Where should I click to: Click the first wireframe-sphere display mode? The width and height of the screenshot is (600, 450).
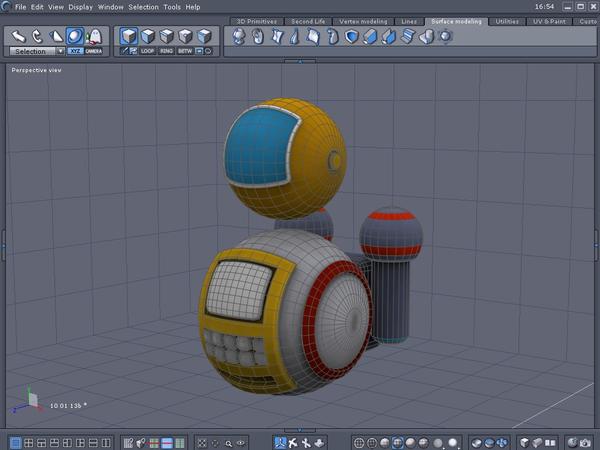click(x=359, y=443)
